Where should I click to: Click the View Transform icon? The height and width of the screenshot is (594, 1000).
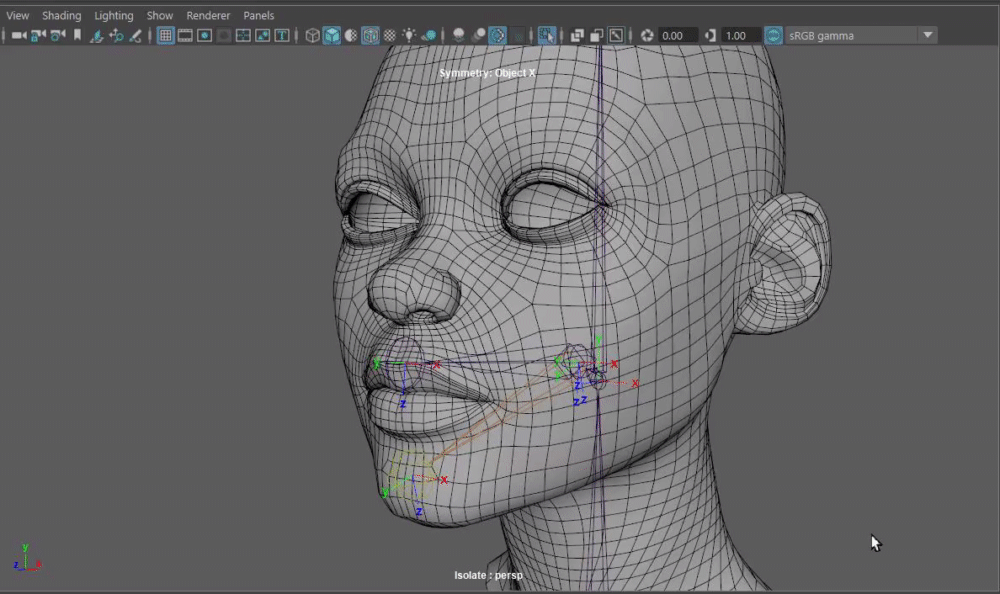point(774,36)
